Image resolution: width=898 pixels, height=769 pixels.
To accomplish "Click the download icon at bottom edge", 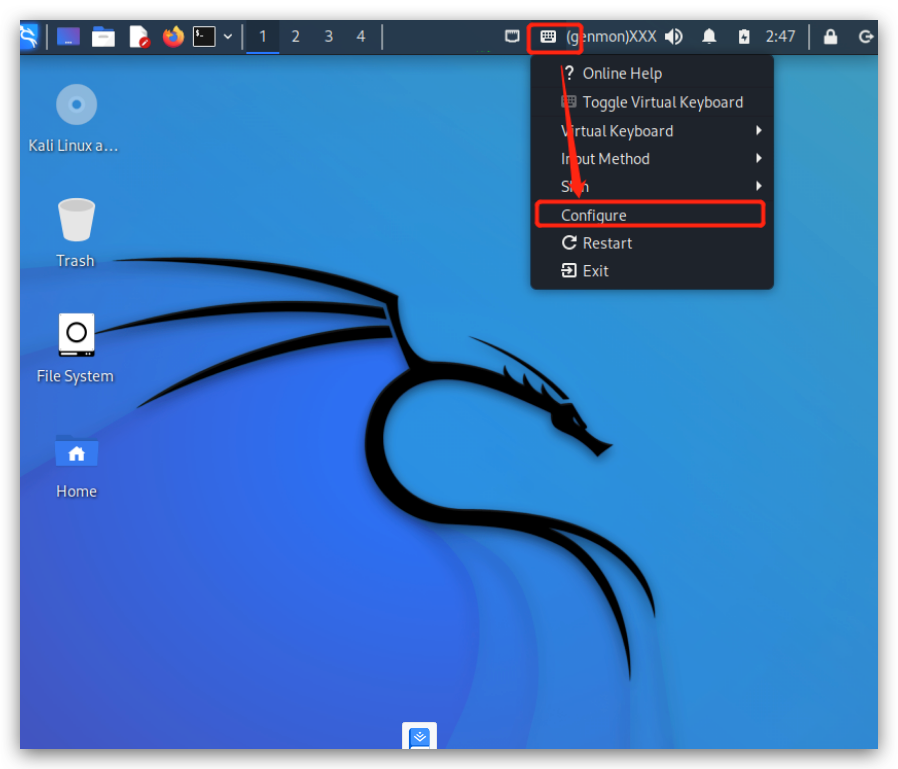I will (x=419, y=736).
